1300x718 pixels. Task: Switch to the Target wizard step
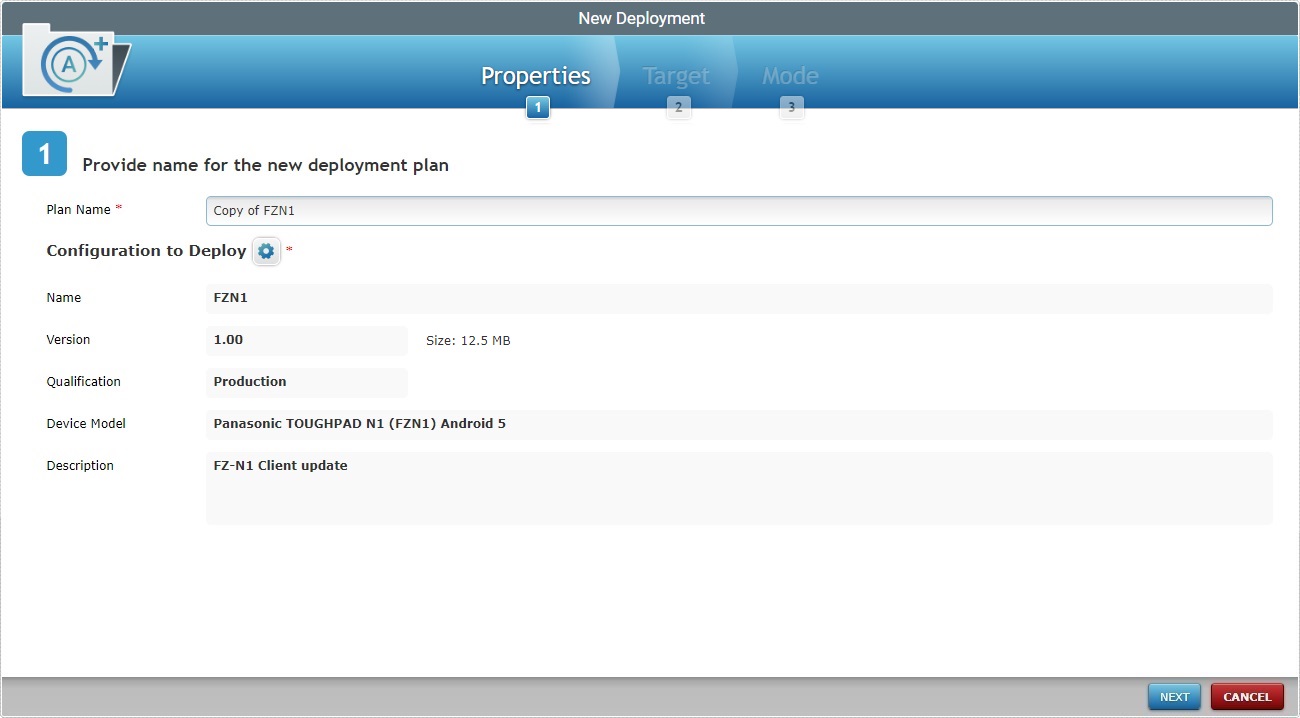coord(676,75)
